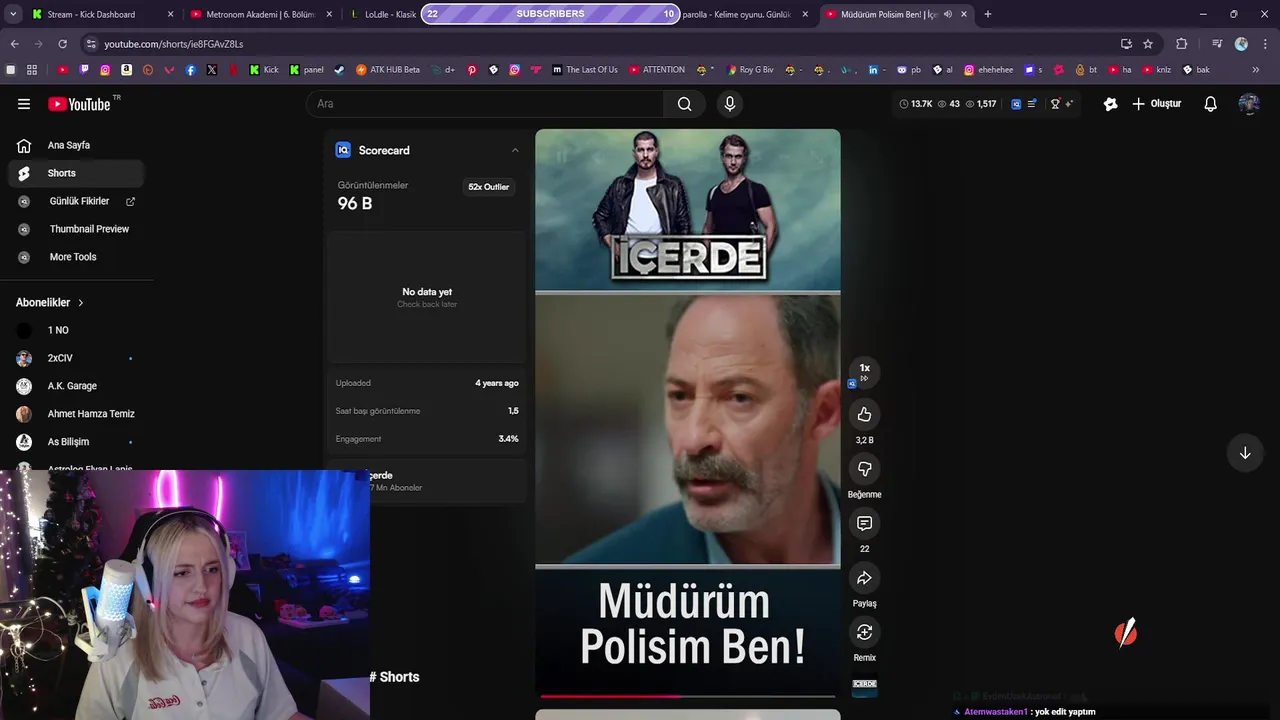
Task: Click the Oluştur create button
Action: click(1156, 104)
